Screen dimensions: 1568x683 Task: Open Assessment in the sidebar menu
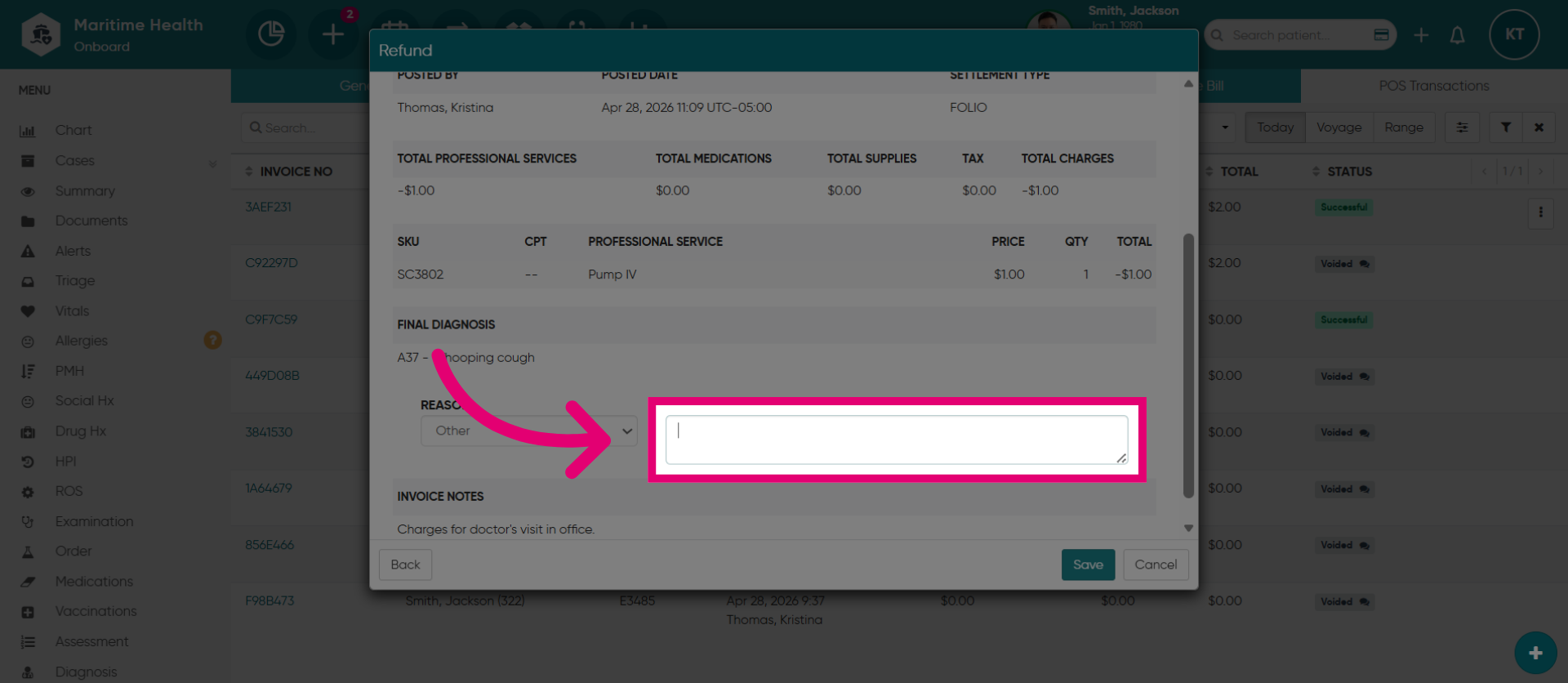[x=91, y=642]
